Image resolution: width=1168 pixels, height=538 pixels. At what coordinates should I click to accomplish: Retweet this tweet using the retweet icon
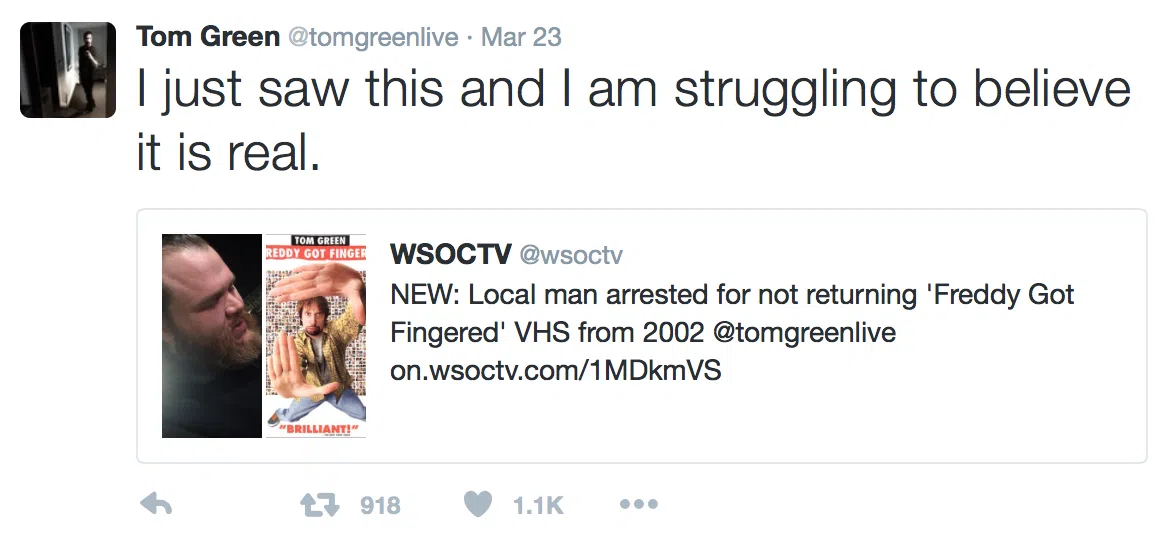coord(320,505)
